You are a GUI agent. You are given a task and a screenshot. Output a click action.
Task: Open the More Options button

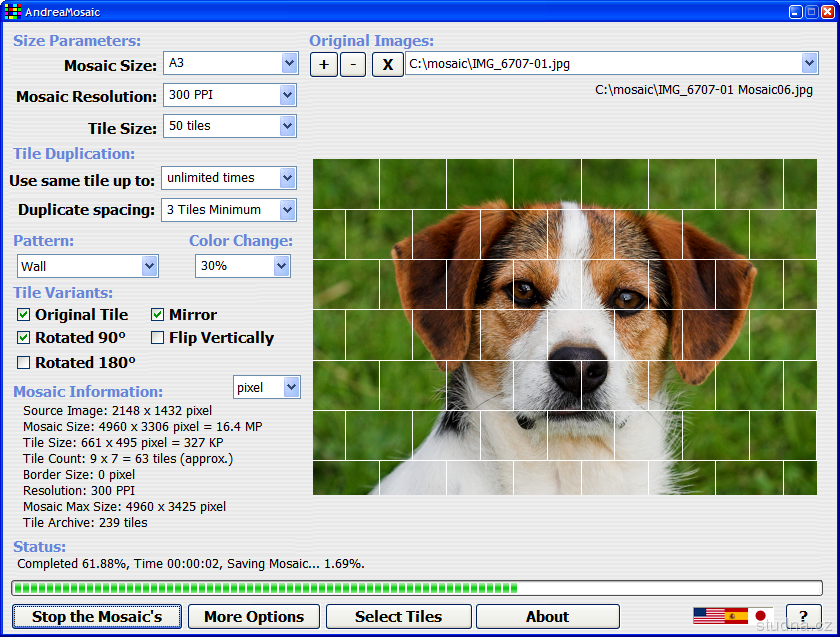[x=253, y=617]
